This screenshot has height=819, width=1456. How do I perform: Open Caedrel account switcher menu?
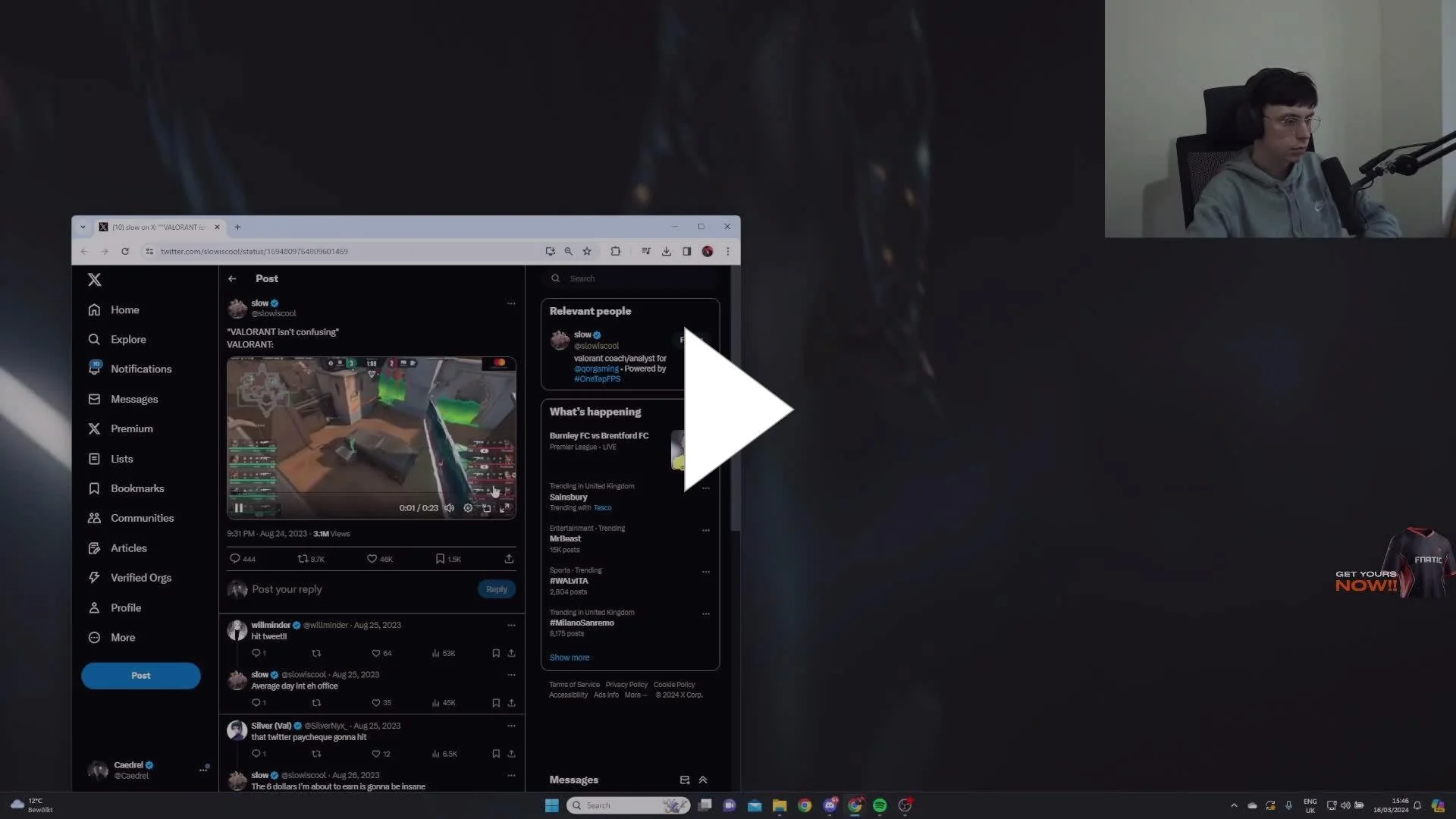(x=202, y=770)
